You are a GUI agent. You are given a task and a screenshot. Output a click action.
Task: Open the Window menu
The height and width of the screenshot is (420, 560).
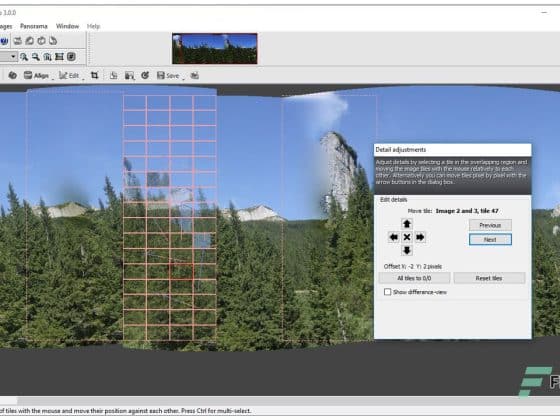click(67, 26)
